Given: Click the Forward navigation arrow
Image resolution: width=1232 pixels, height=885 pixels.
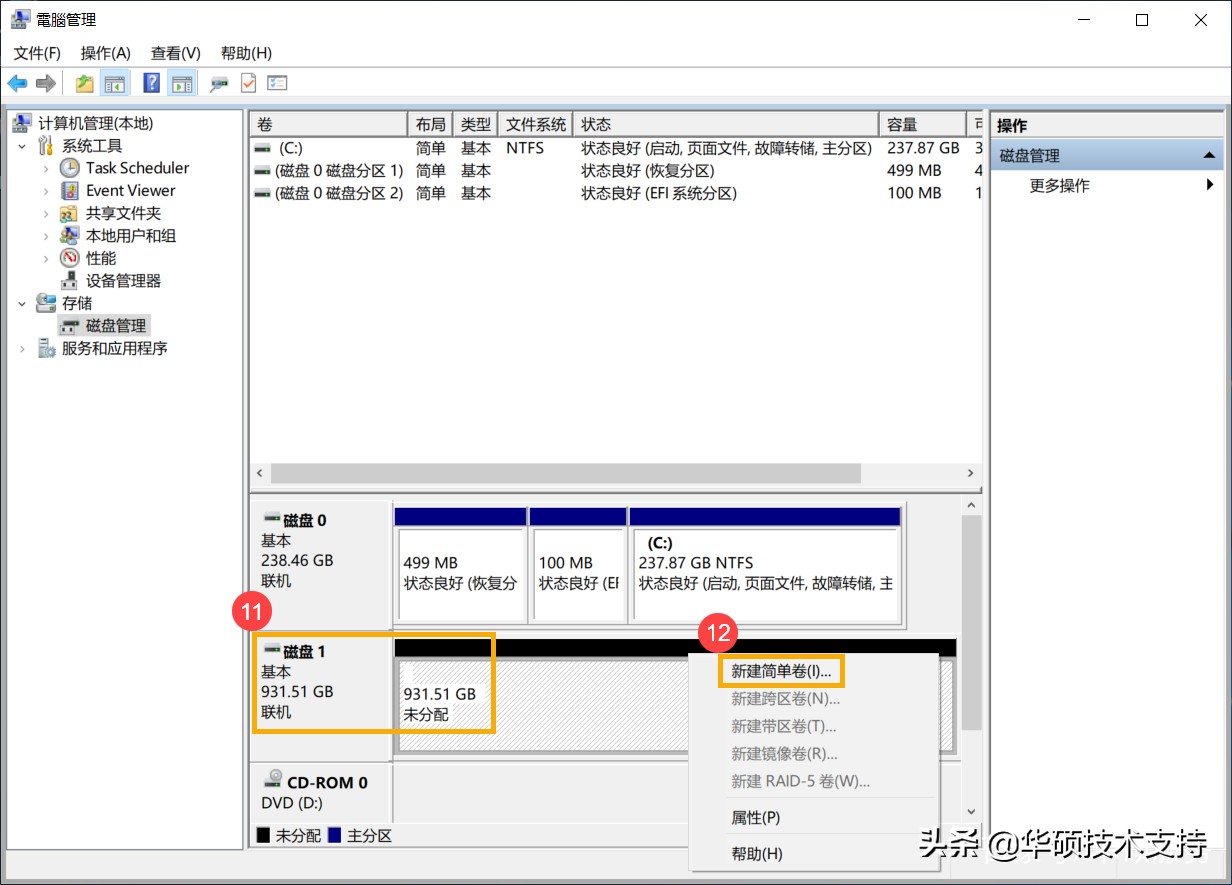Looking at the screenshot, I should click(45, 83).
